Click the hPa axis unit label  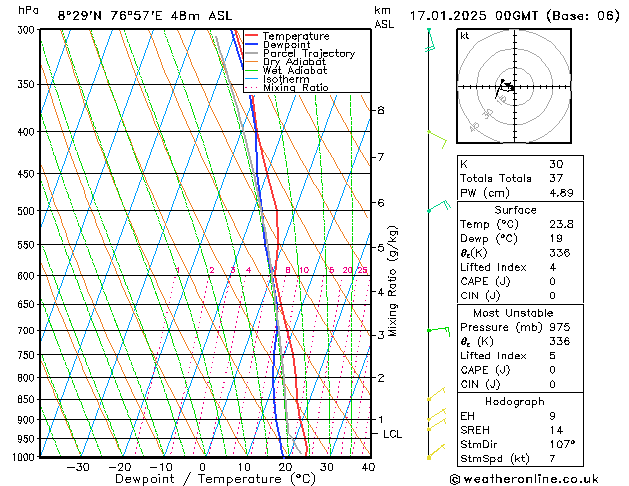tap(28, 10)
